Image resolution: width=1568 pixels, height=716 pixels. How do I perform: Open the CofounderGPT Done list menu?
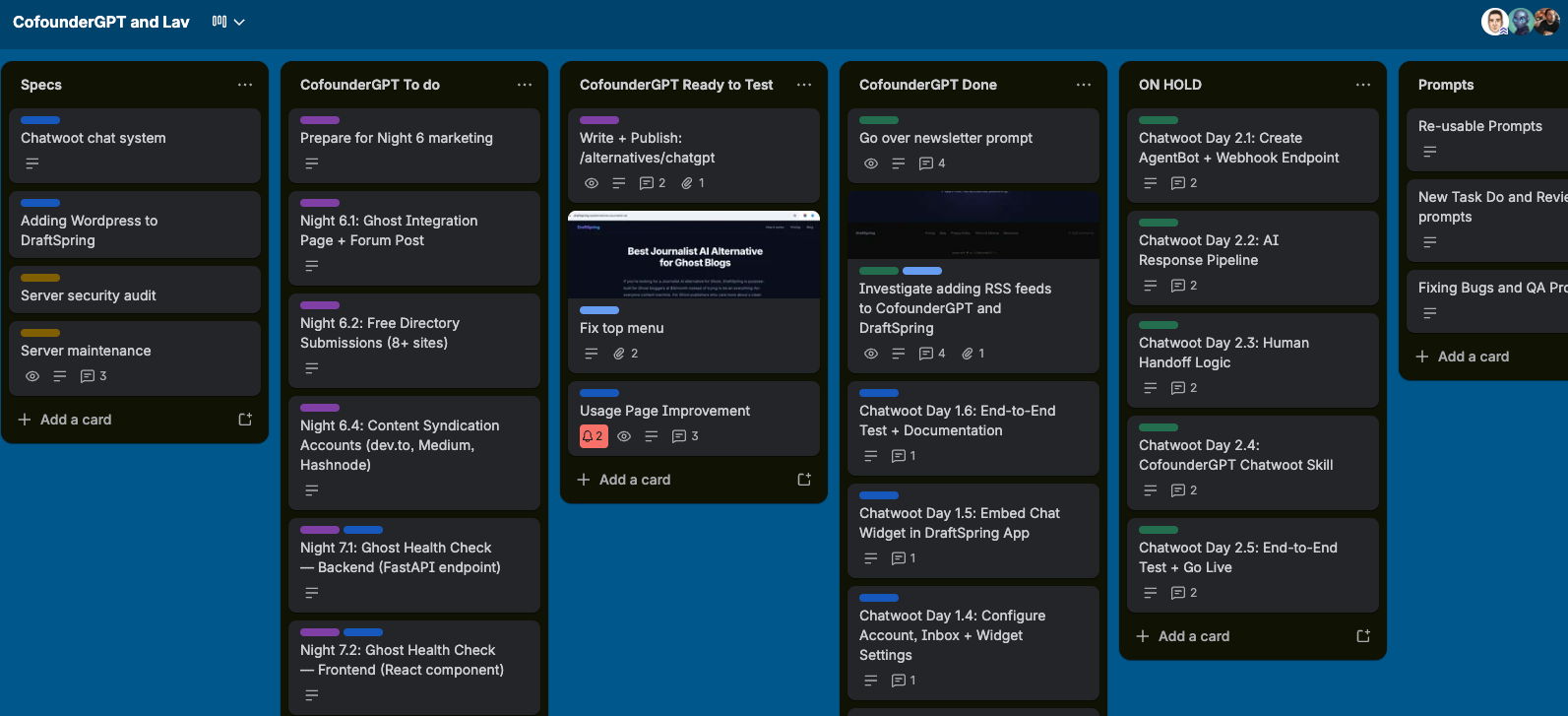click(x=1084, y=85)
